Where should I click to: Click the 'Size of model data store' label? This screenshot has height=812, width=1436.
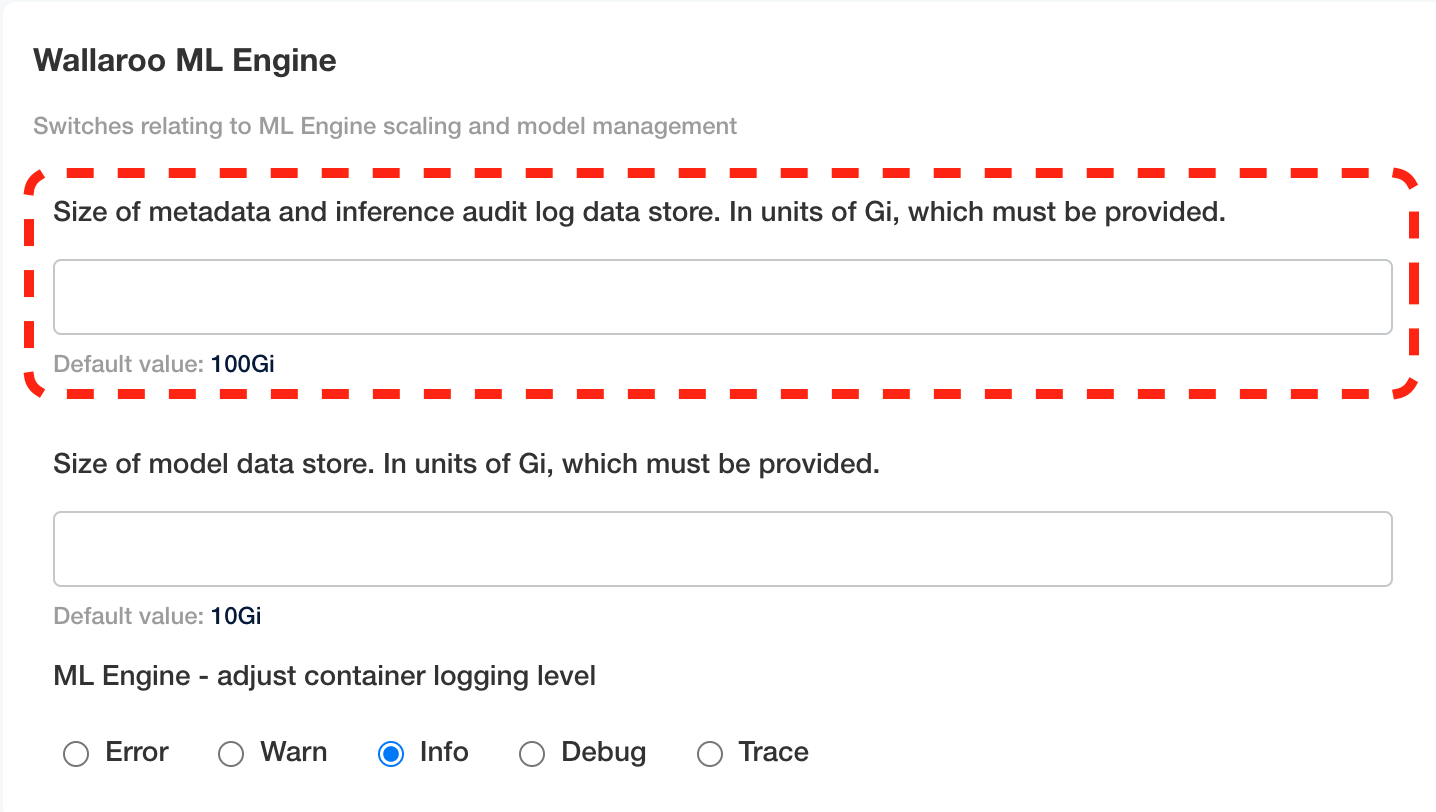coord(466,464)
